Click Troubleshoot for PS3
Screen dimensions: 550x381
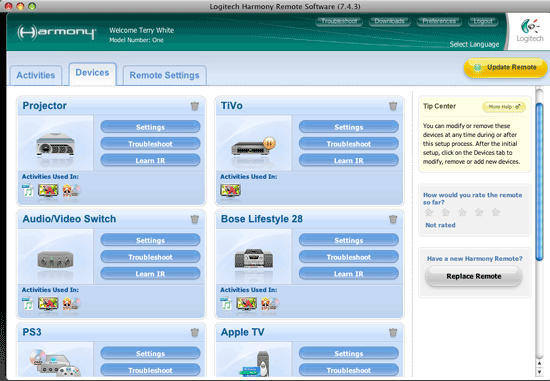pyautogui.click(x=150, y=370)
